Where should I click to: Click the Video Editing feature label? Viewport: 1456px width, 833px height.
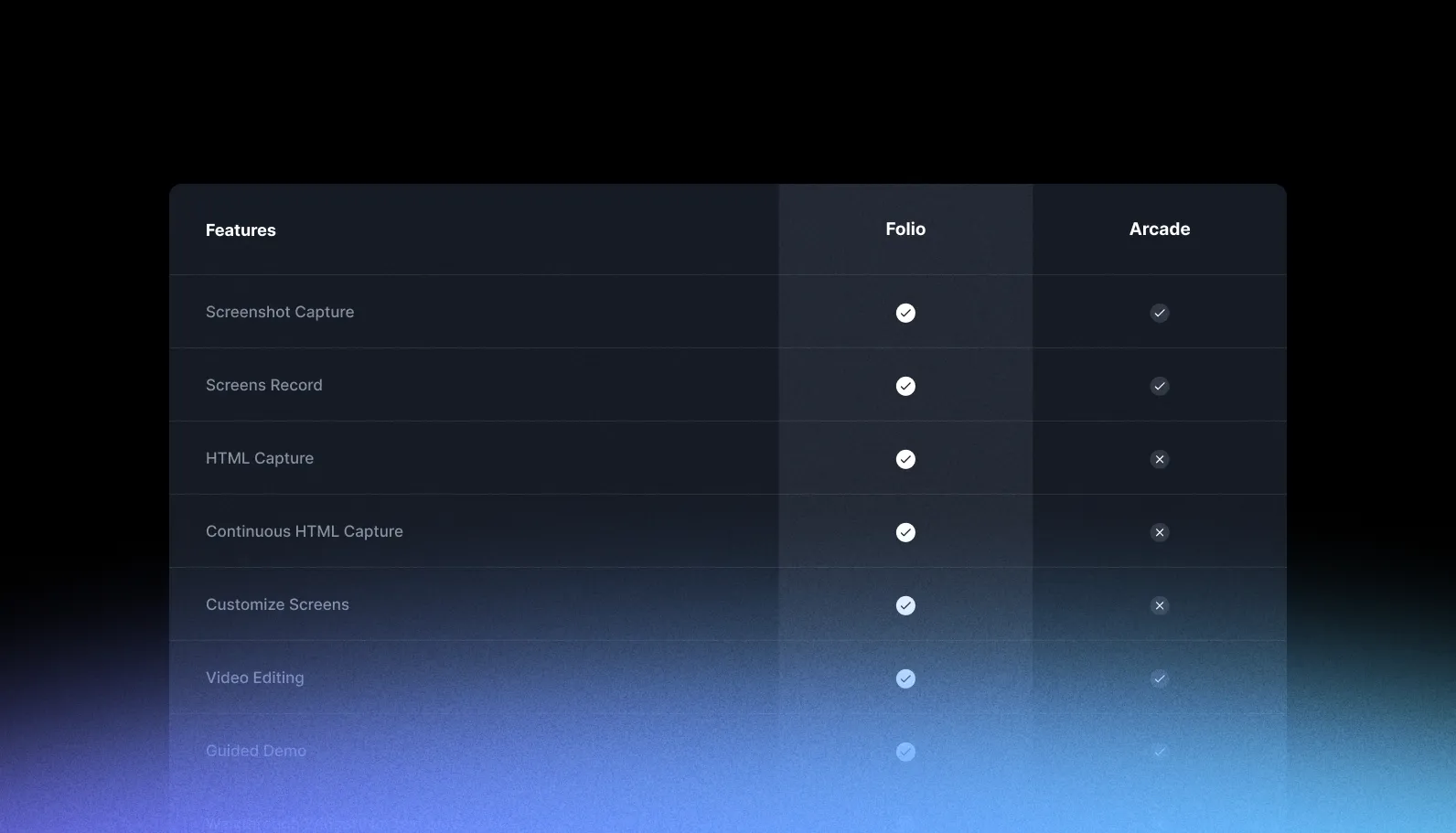point(255,678)
